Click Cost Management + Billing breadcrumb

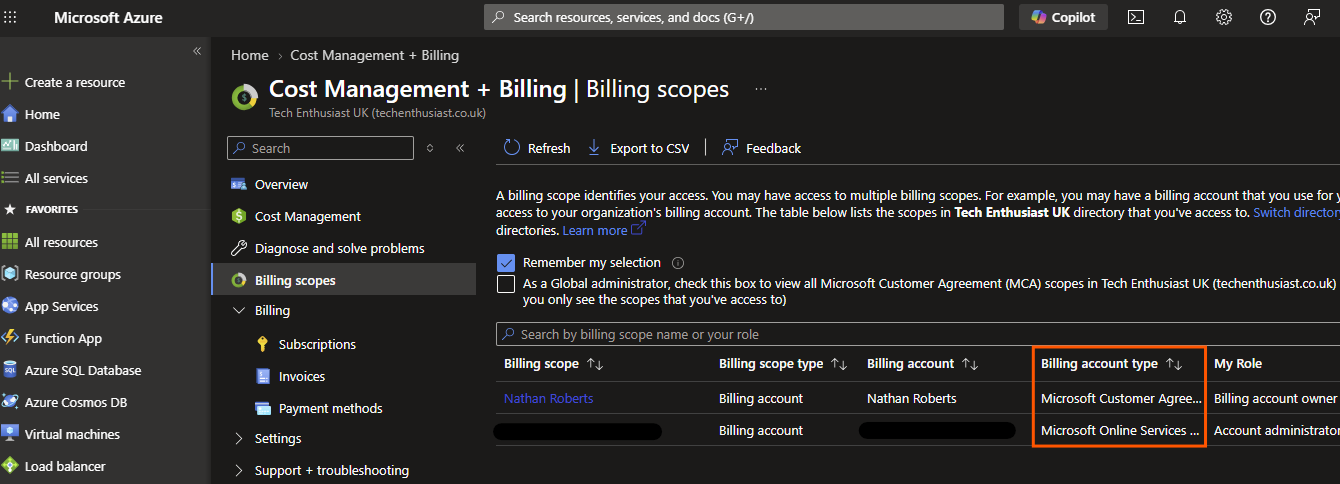pyautogui.click(x=374, y=55)
